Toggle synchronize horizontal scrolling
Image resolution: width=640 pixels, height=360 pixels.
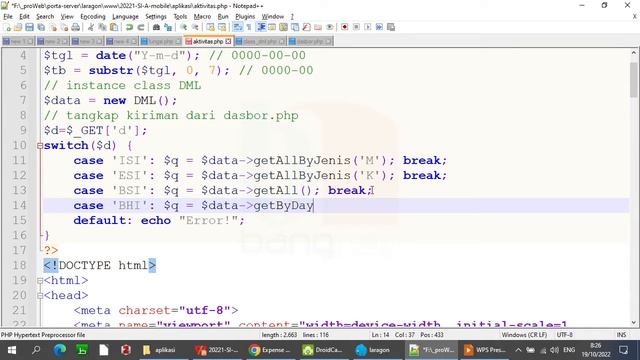point(222,27)
